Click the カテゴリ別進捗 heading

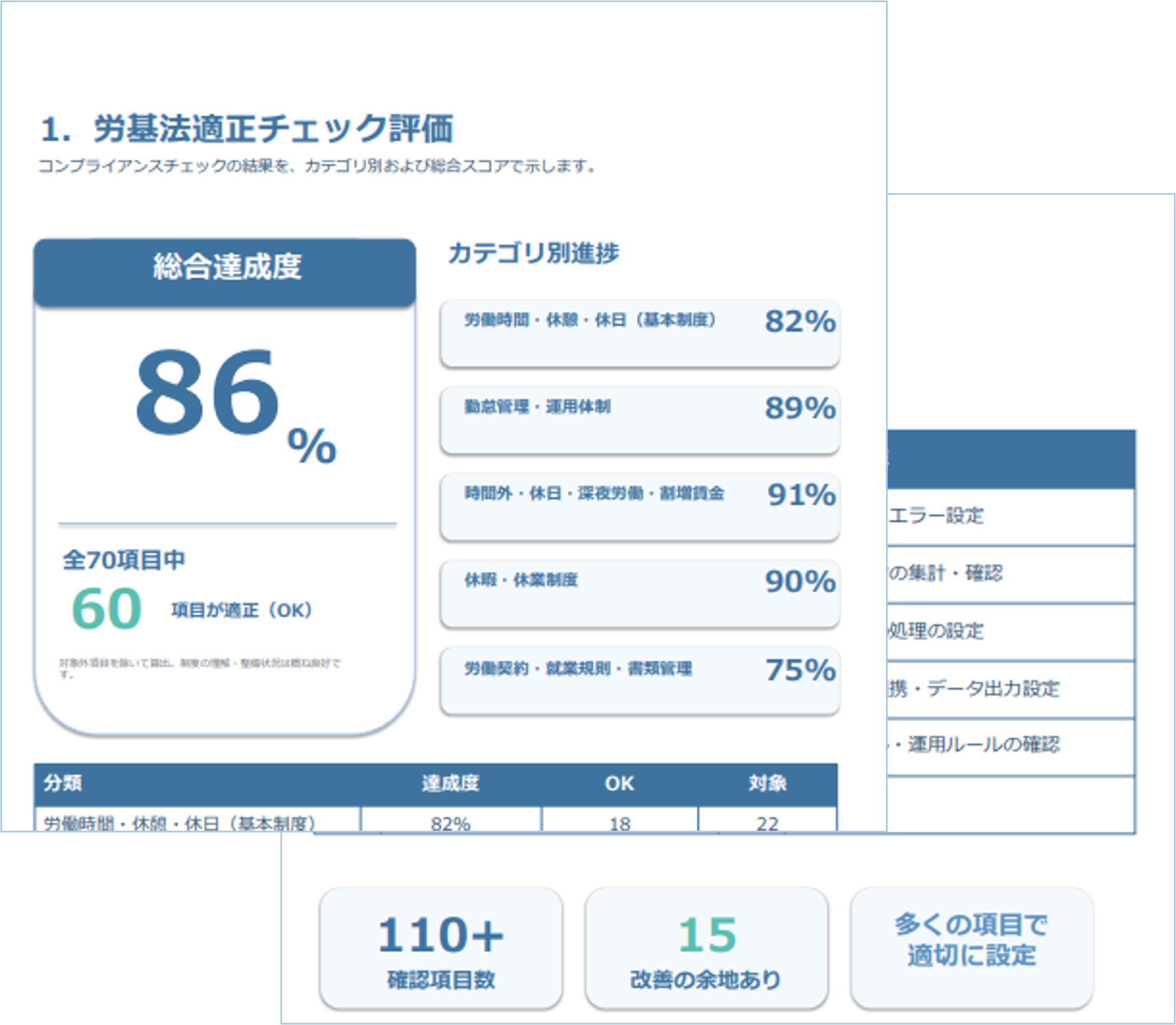coord(533,253)
